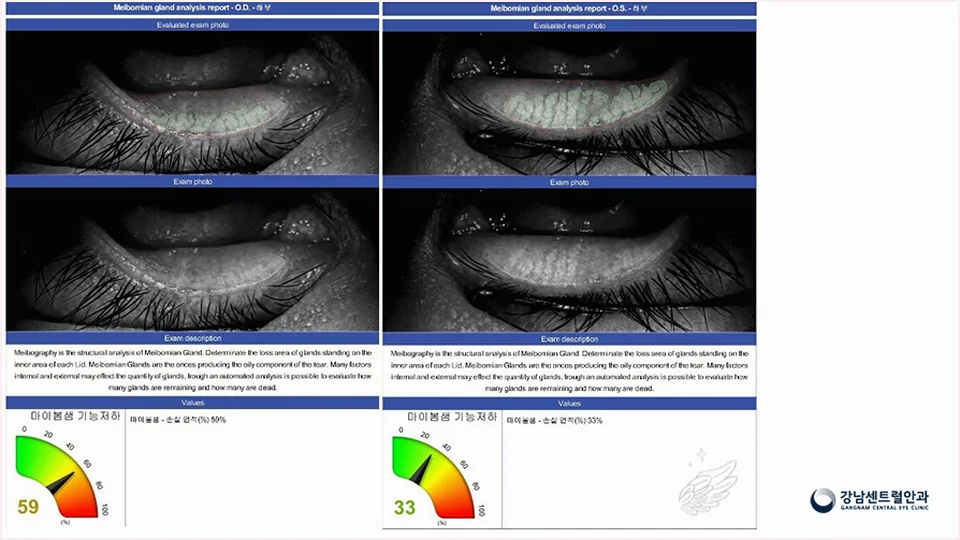This screenshot has width=960, height=540.
Task: Select the O.D. Evaluated exam photo header
Action: [x=192, y=25]
